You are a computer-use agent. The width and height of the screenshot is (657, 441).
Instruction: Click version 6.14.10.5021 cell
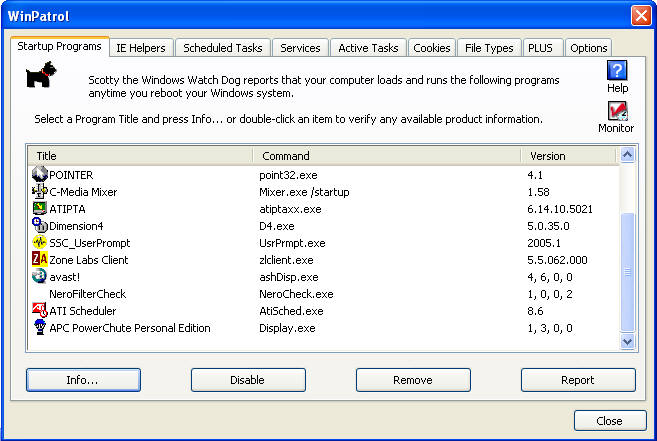[x=560, y=209]
